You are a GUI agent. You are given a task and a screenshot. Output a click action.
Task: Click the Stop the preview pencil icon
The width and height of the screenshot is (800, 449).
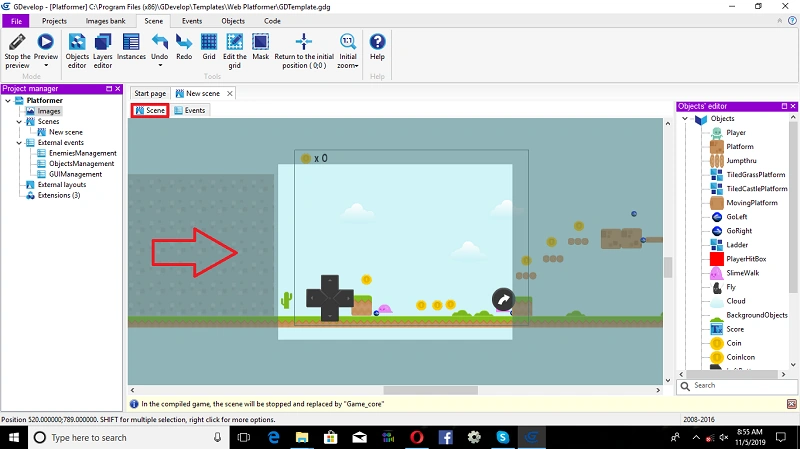pos(17,42)
